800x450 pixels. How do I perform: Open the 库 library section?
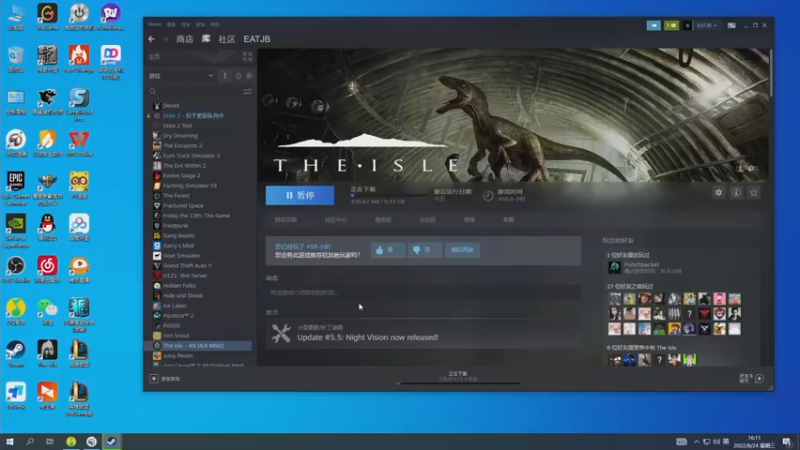coord(206,39)
